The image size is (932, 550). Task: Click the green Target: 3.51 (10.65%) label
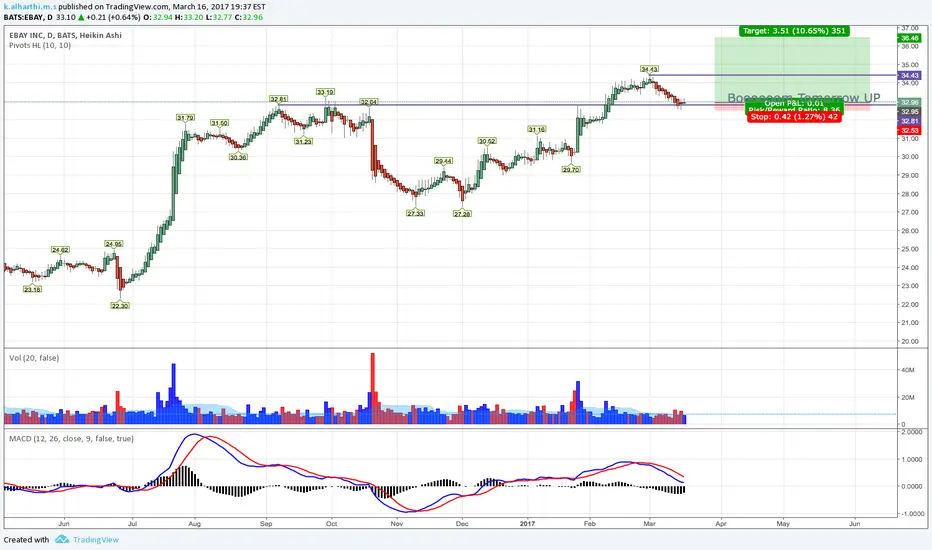click(794, 31)
